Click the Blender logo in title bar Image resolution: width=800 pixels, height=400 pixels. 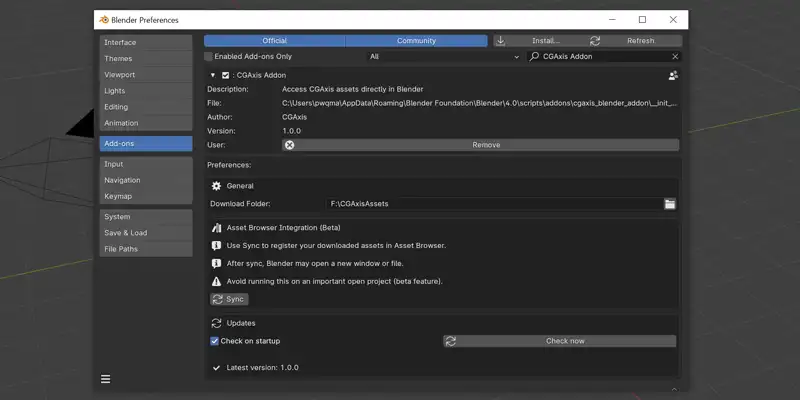(104, 19)
